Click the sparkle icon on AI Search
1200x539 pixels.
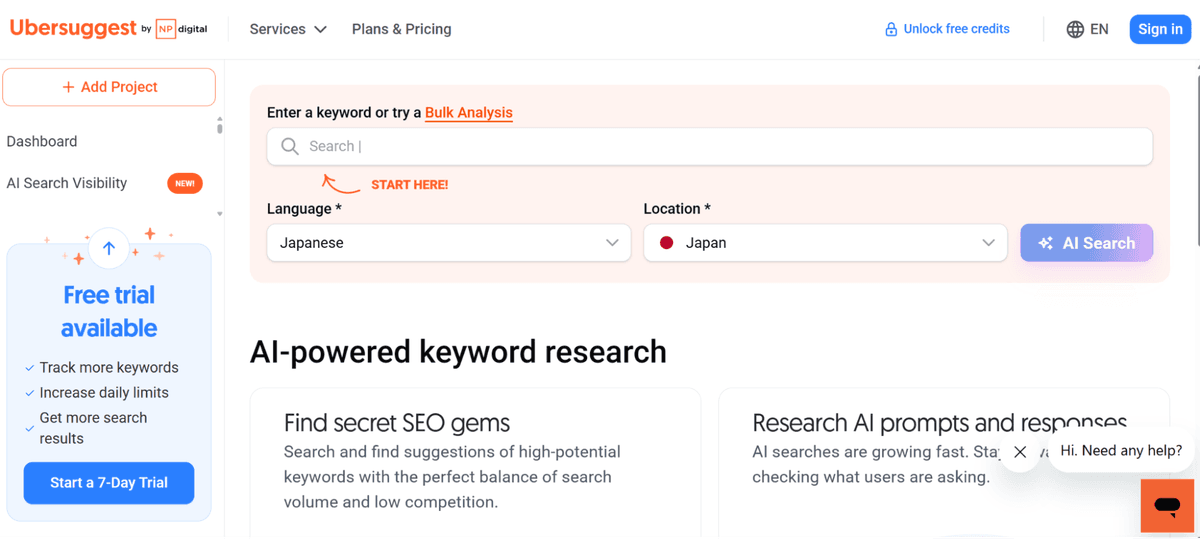(1046, 243)
